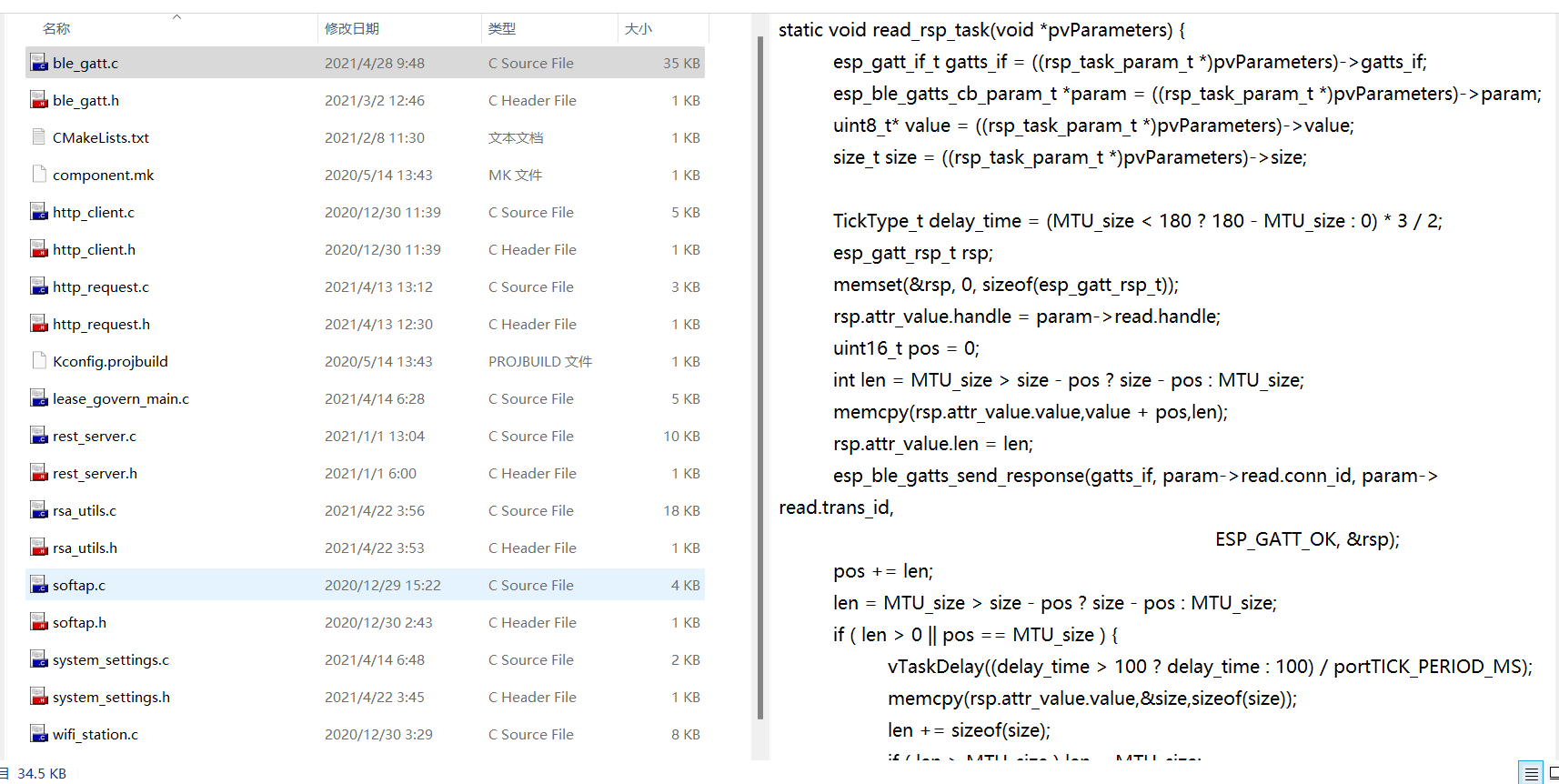This screenshot has width=1559, height=784.
Task: Select file name CMakeLists.txt
Action: 101,137
